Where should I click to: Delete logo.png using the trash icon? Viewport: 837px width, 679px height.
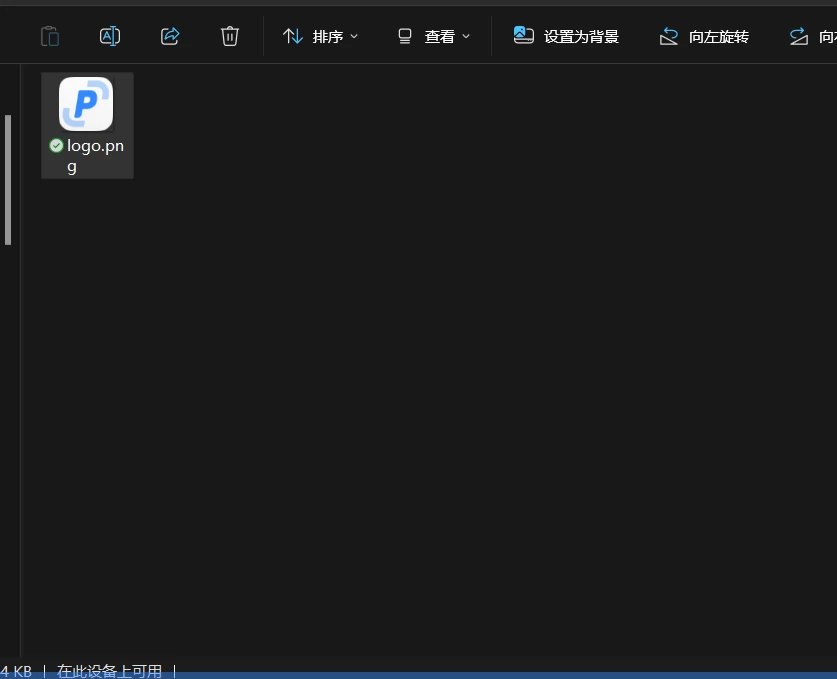pos(229,35)
